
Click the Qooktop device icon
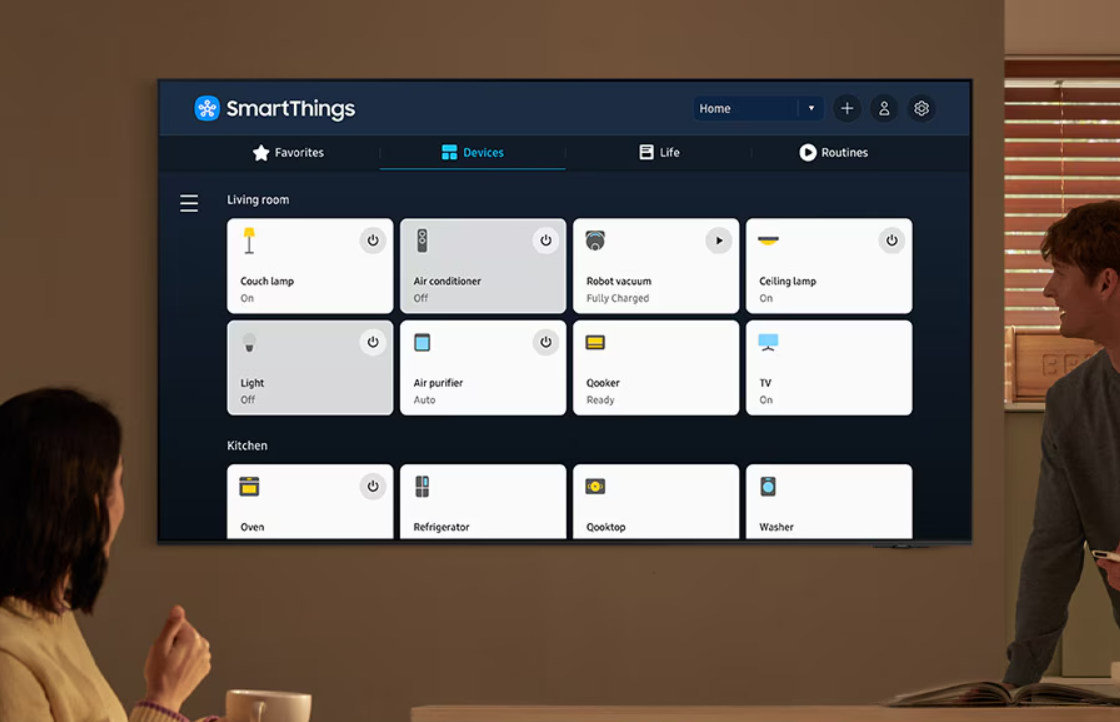click(x=595, y=487)
